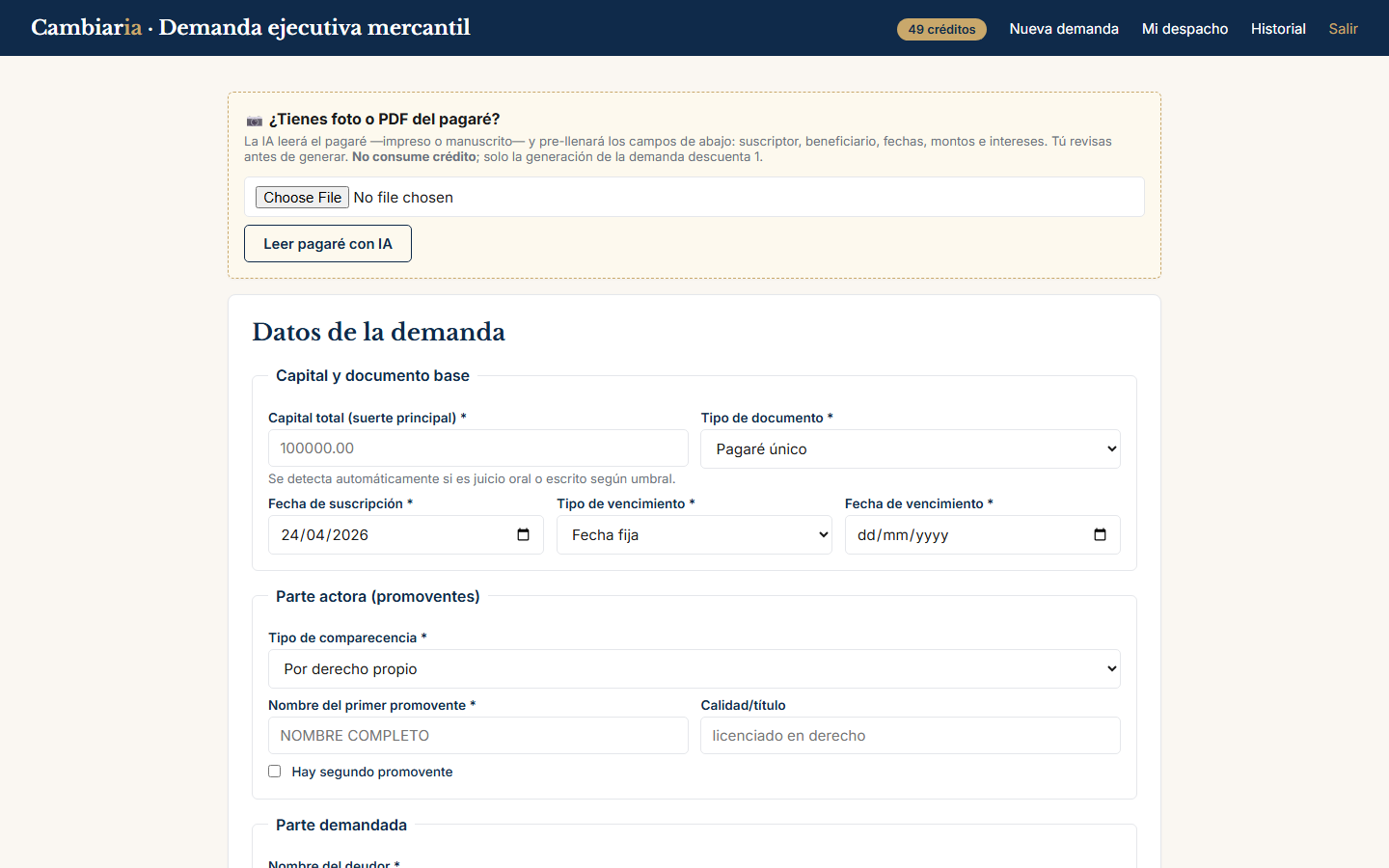Focus Nombre del primer promovente field
Screen dimensions: 1389x868
pos(477,735)
